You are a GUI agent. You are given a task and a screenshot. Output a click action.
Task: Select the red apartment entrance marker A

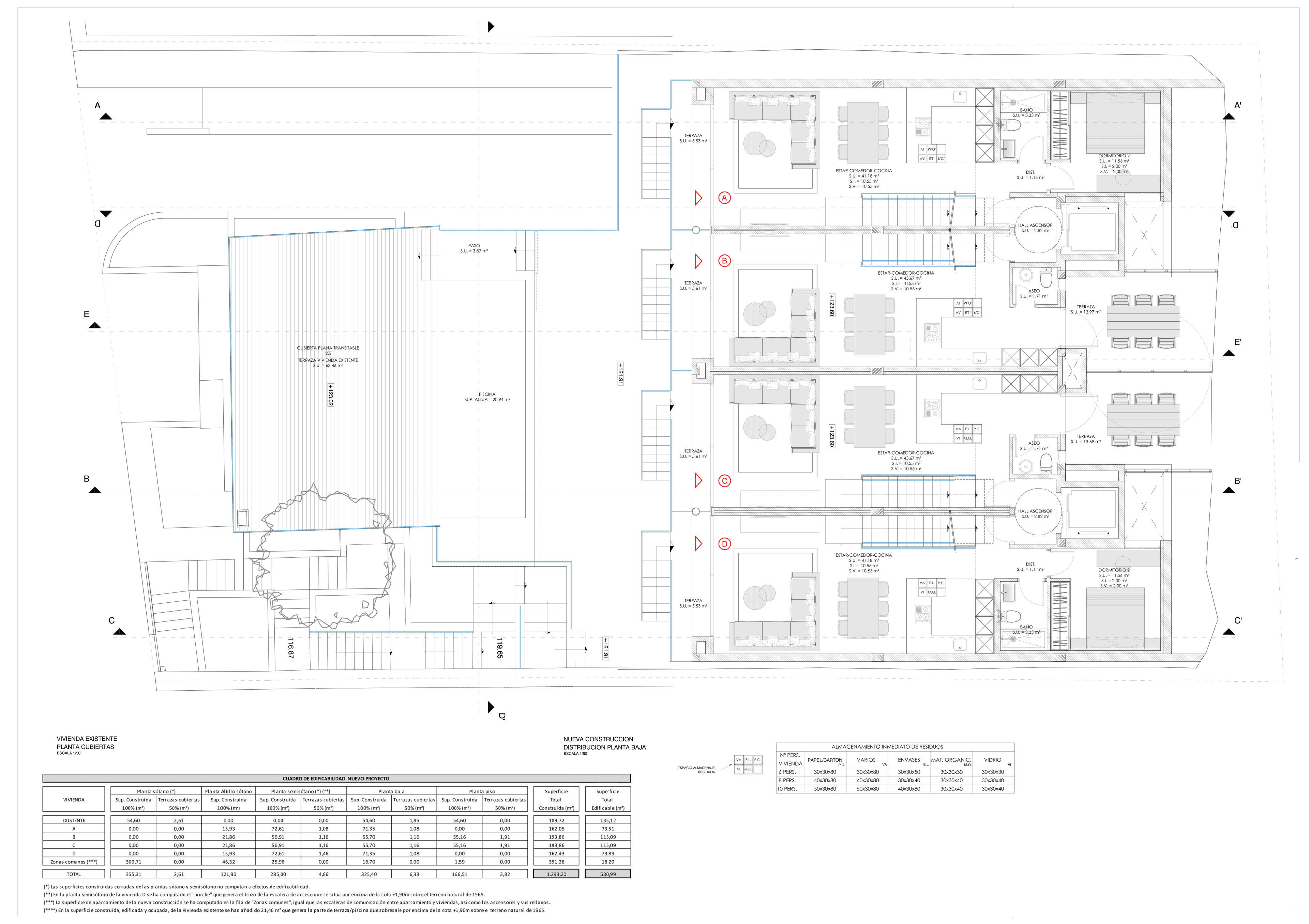coord(724,198)
